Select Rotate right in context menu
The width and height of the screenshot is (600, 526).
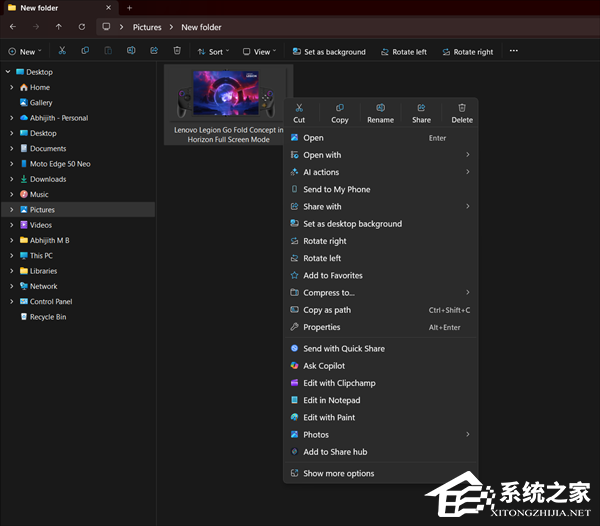click(x=380, y=241)
